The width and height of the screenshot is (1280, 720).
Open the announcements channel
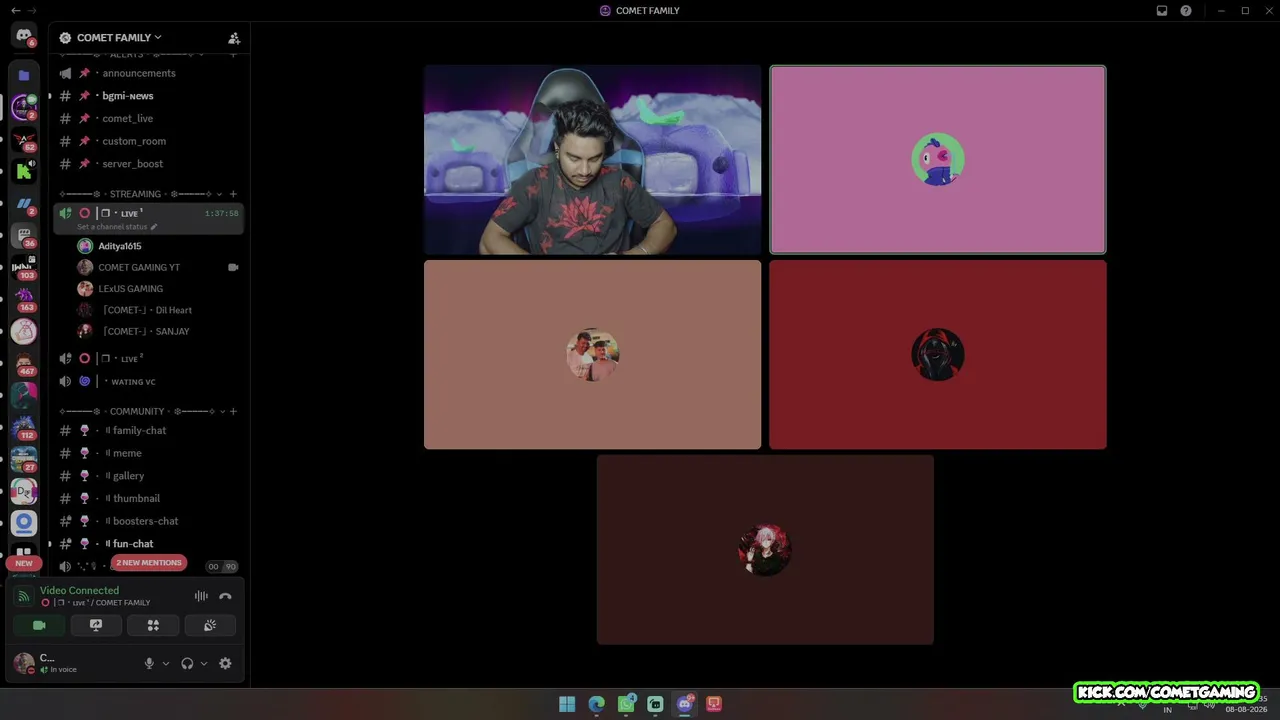click(x=148, y=73)
